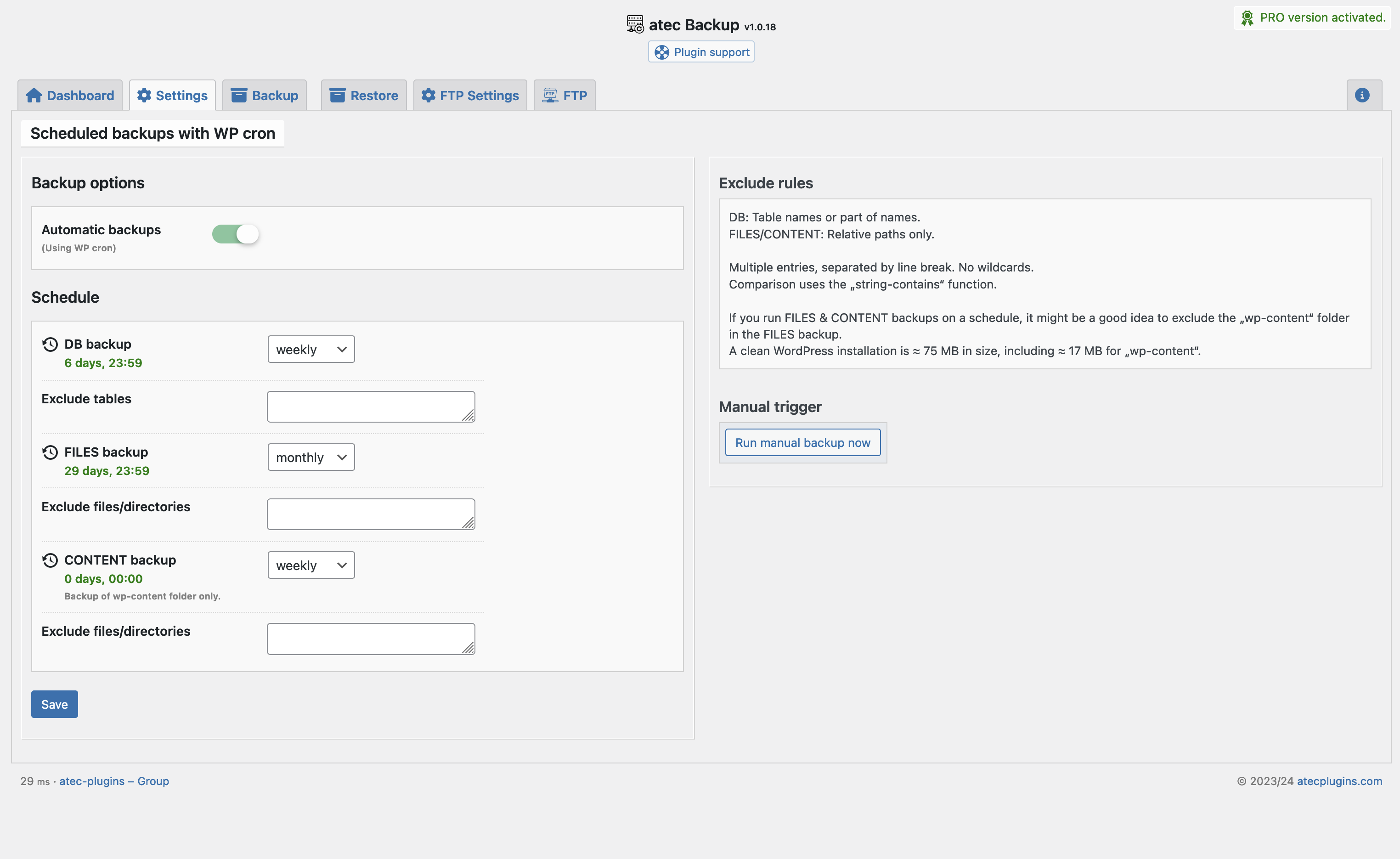Click the 'Scheduled backups with WP cron' heading
1400x859 pixels.
point(153,133)
